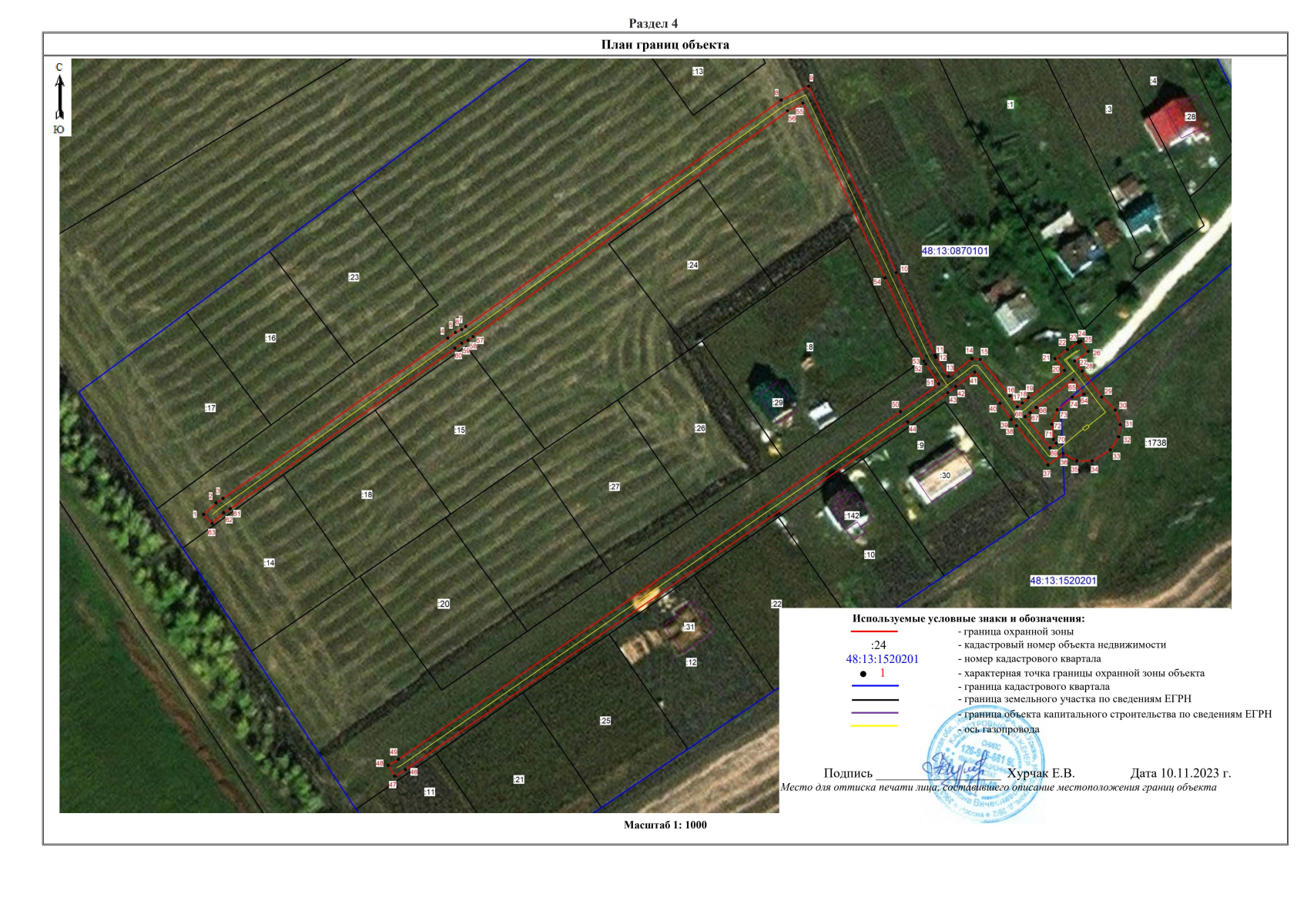
Task: Click the parcel label :1738
Action: (x=1155, y=443)
